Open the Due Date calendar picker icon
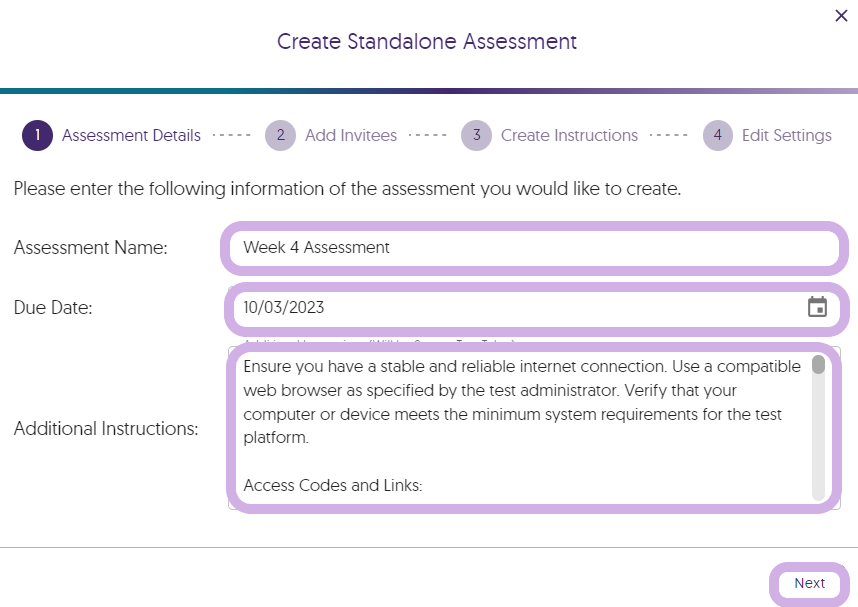This screenshot has width=858, height=607. 817,307
